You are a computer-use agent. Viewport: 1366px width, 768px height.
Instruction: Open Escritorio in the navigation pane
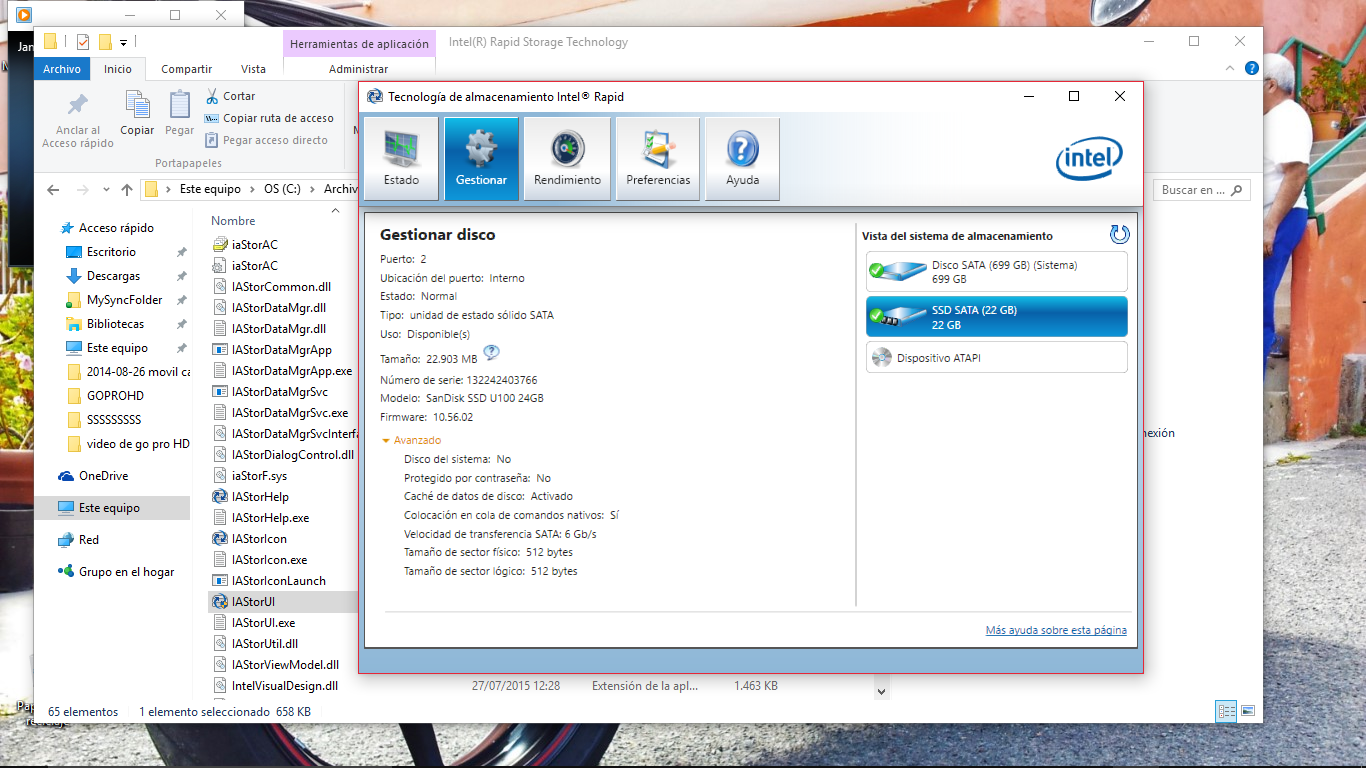tap(111, 252)
